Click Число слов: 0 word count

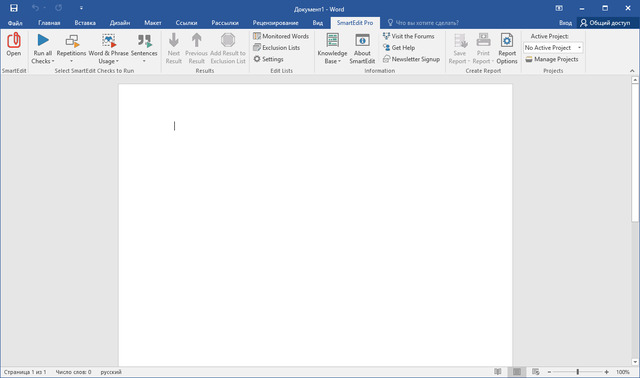(x=73, y=372)
